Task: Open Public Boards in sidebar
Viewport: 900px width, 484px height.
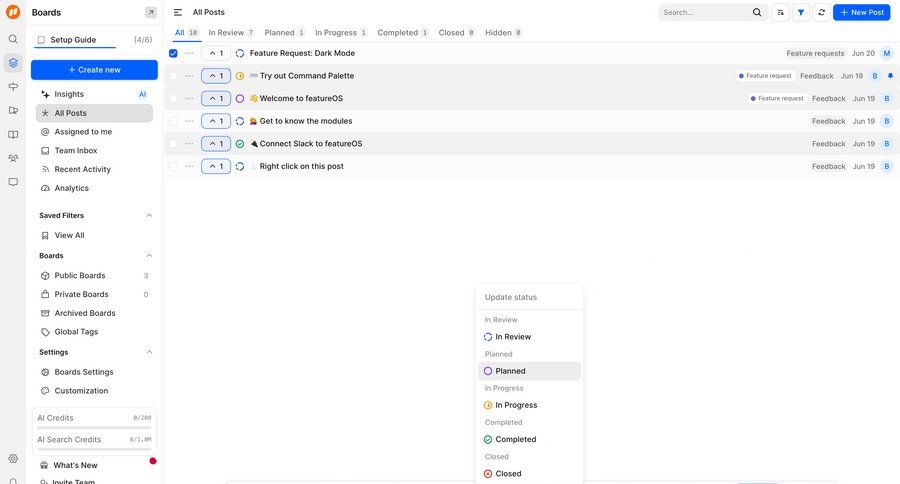Action: (94, 276)
